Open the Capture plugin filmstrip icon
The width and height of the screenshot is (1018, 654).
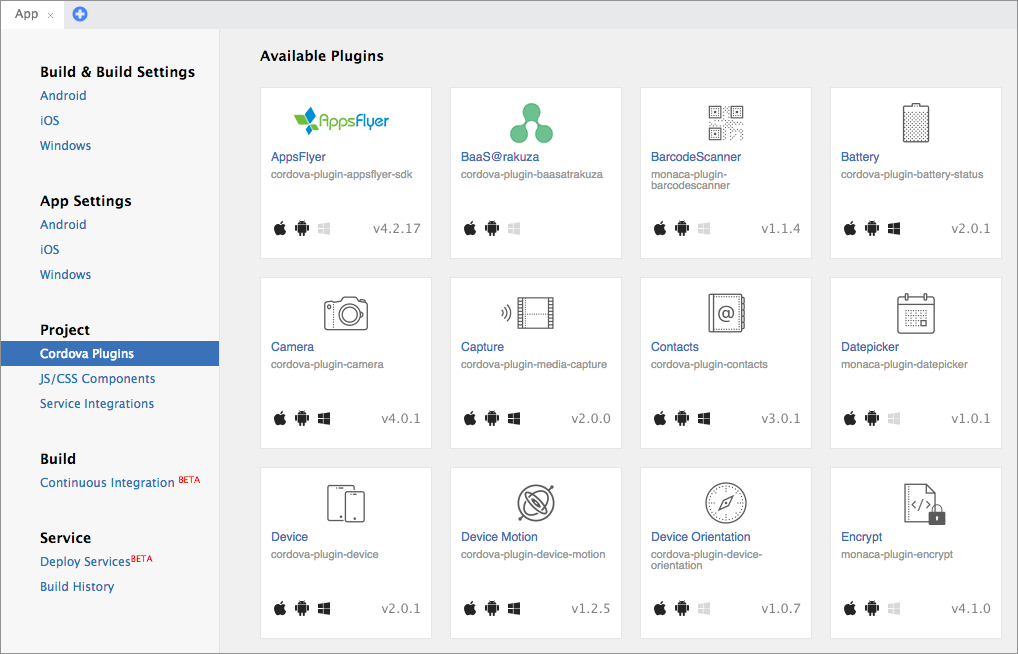(527, 313)
